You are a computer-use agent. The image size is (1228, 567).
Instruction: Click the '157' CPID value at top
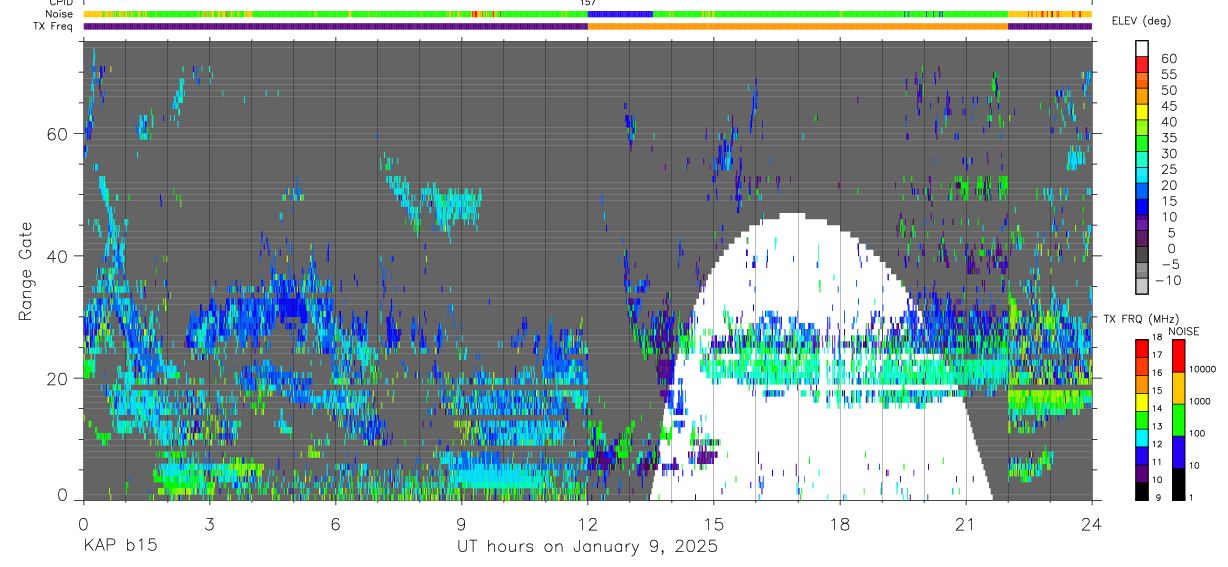pos(588,3)
